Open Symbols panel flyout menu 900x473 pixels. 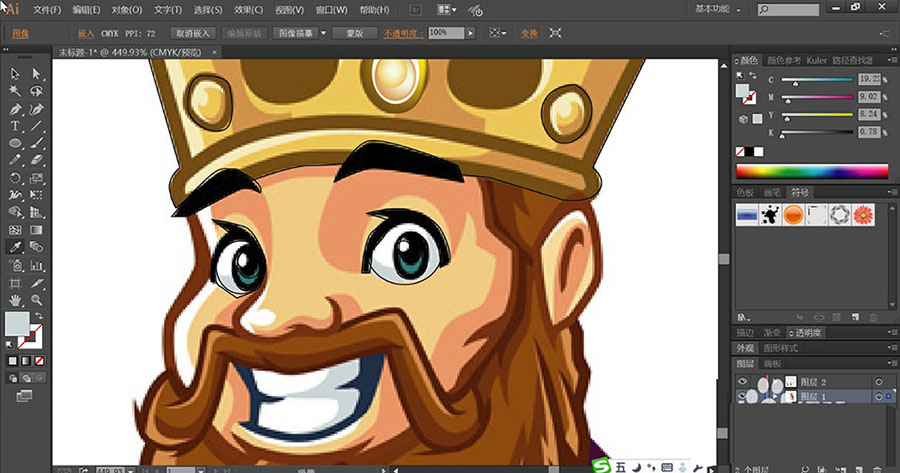891,192
